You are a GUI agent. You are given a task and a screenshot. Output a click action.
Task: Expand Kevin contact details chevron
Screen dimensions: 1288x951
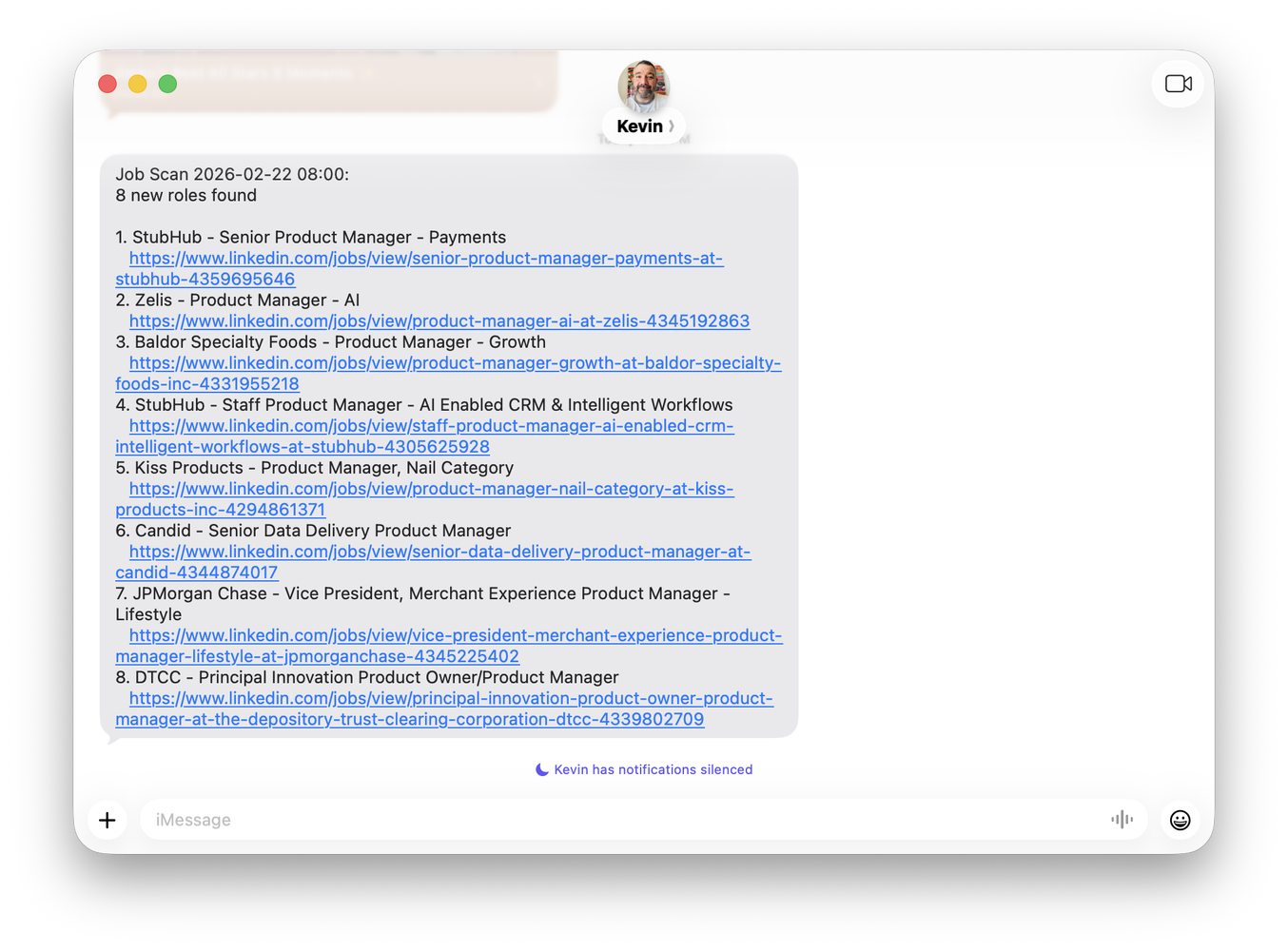pos(672,126)
